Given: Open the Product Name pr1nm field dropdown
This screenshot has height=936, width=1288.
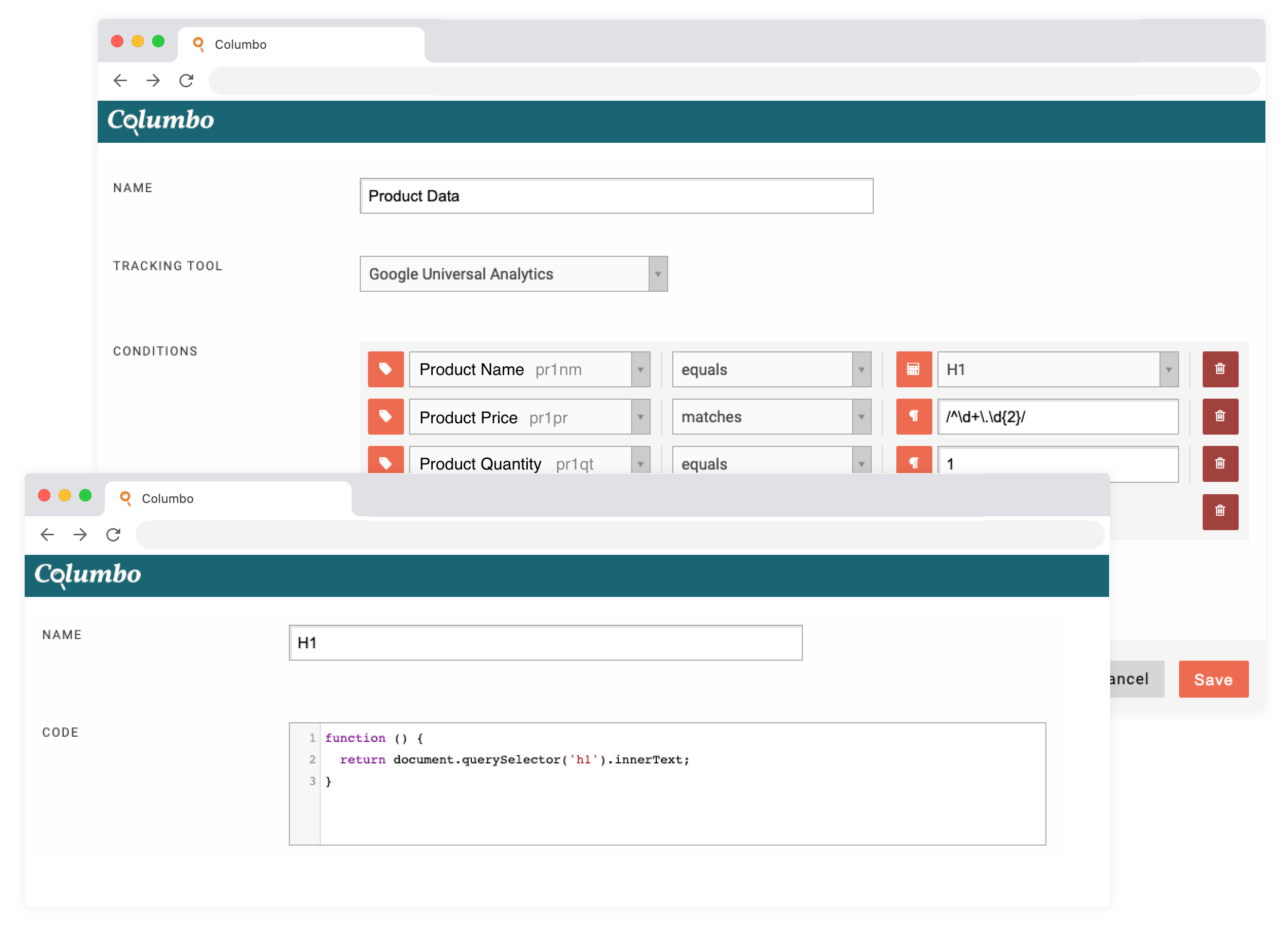Looking at the screenshot, I should click(x=529, y=369).
